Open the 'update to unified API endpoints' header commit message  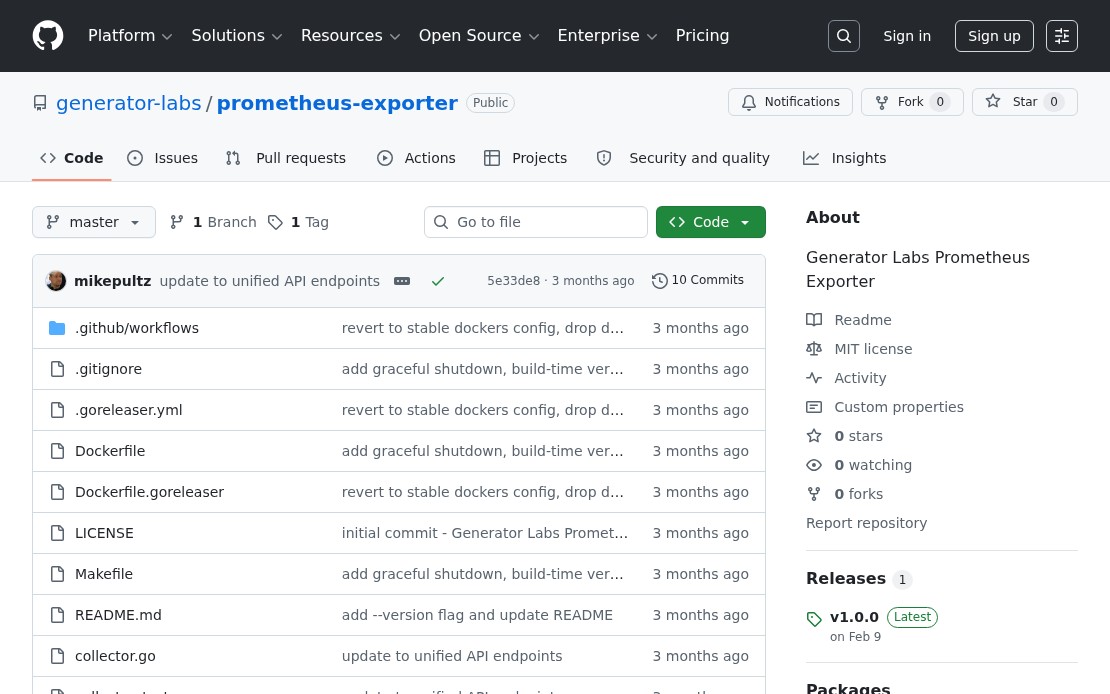tap(270, 281)
